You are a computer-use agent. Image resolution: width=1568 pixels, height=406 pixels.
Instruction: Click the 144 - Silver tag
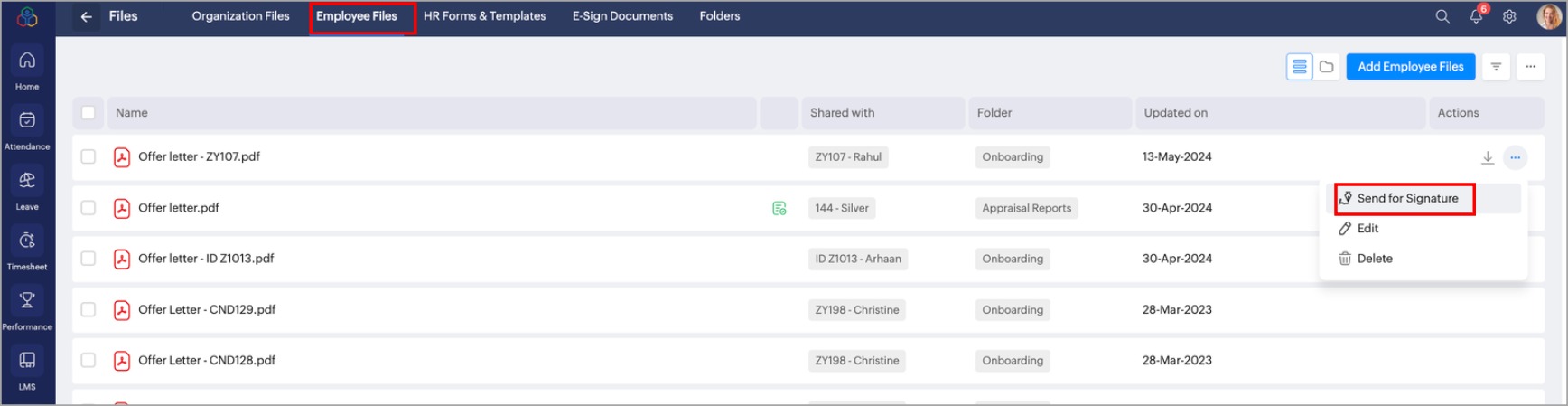click(x=842, y=208)
